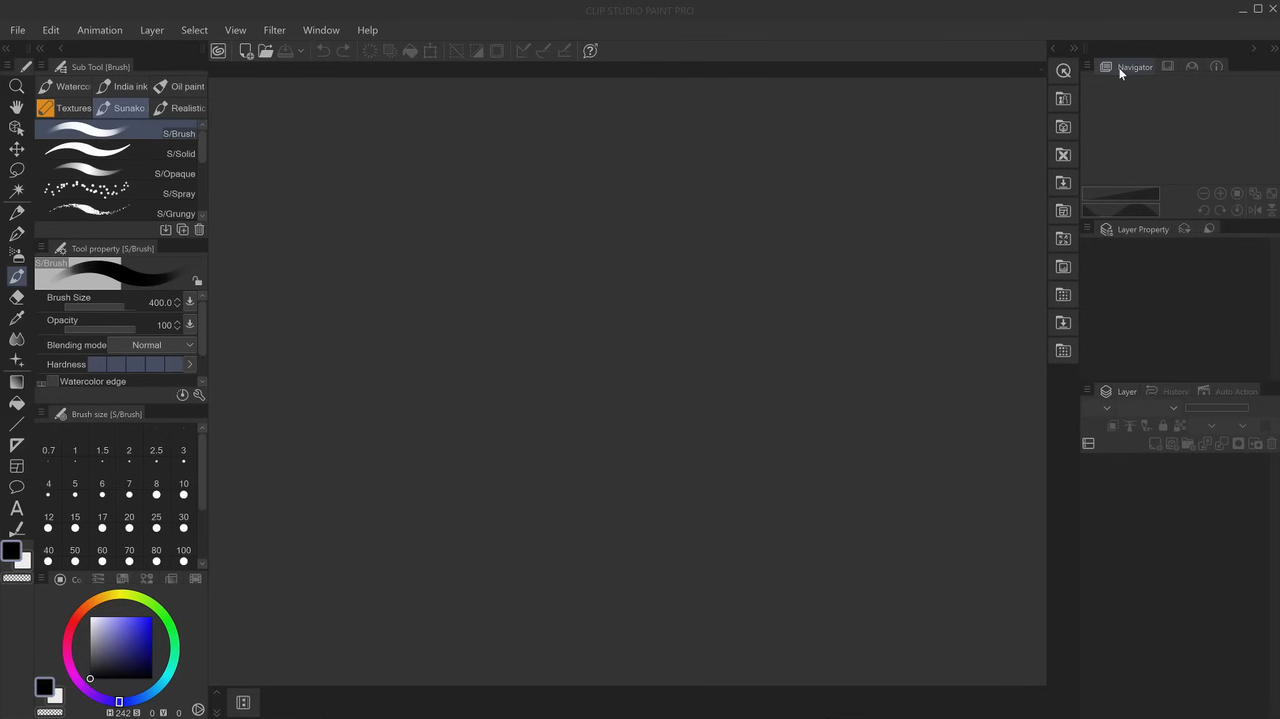This screenshot has width=1280, height=719.
Task: Delete sub tool with trash icon
Action: tap(199, 230)
